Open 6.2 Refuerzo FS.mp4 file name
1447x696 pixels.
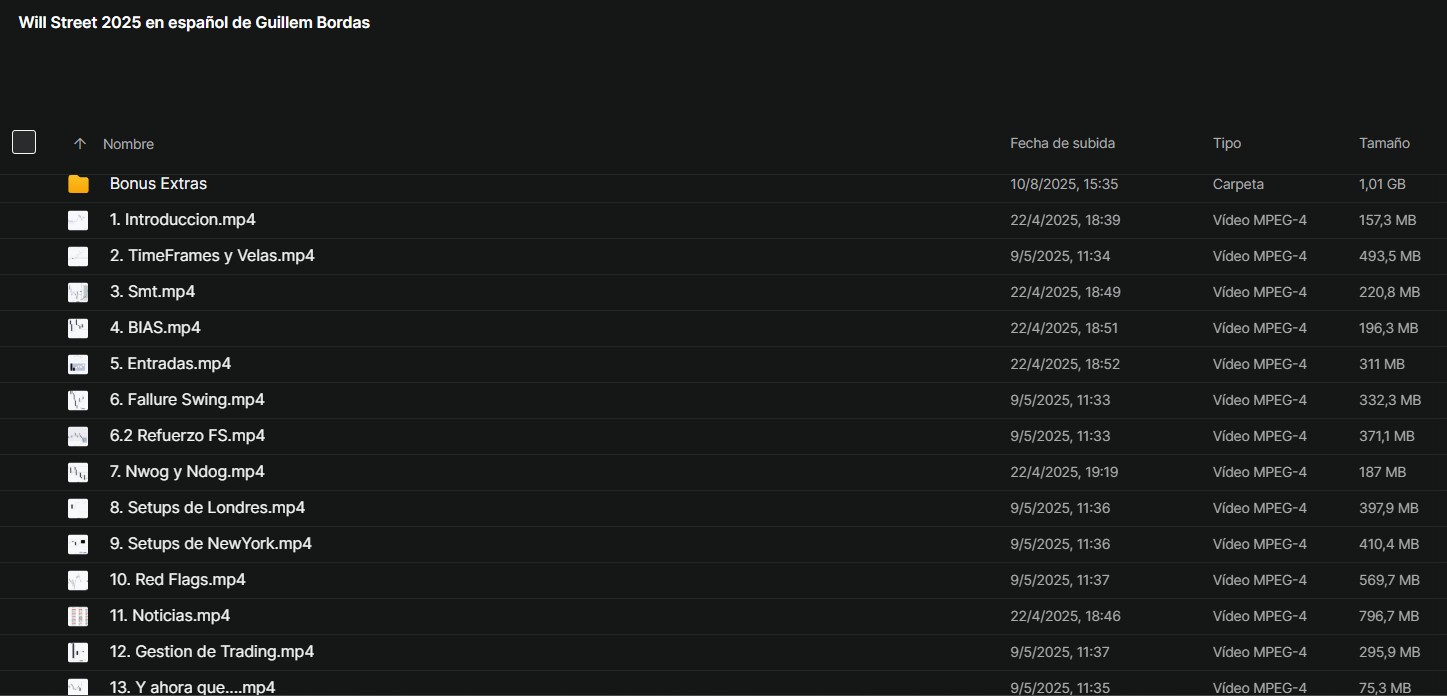click(187, 436)
